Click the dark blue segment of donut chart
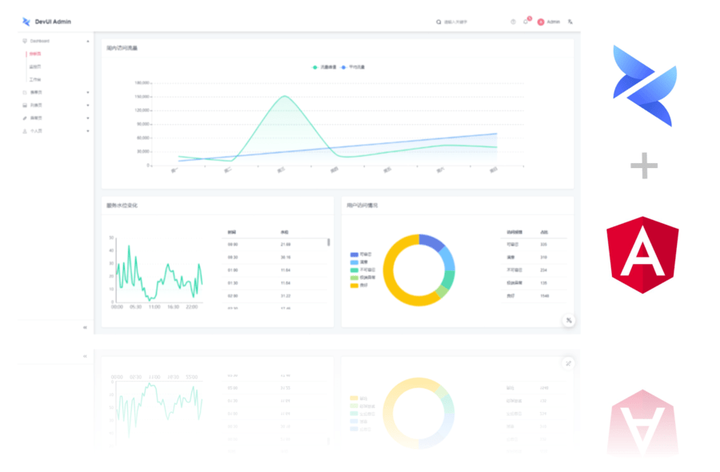Screen dimensions: 720x472 click(432, 241)
